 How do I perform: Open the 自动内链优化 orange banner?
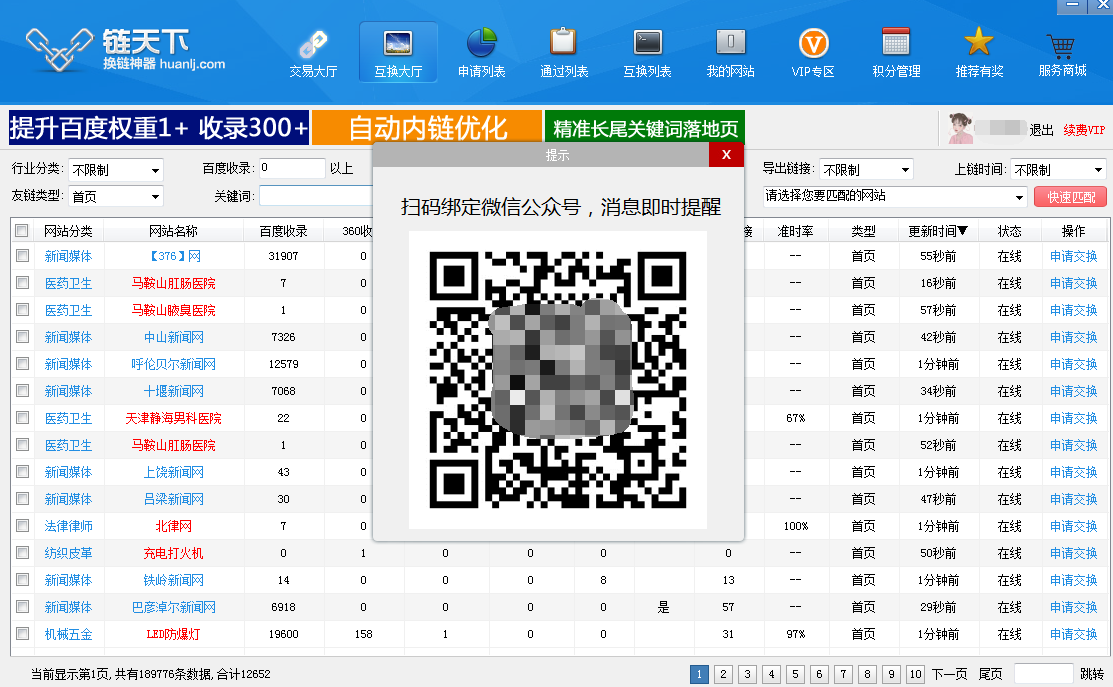pyautogui.click(x=427, y=128)
